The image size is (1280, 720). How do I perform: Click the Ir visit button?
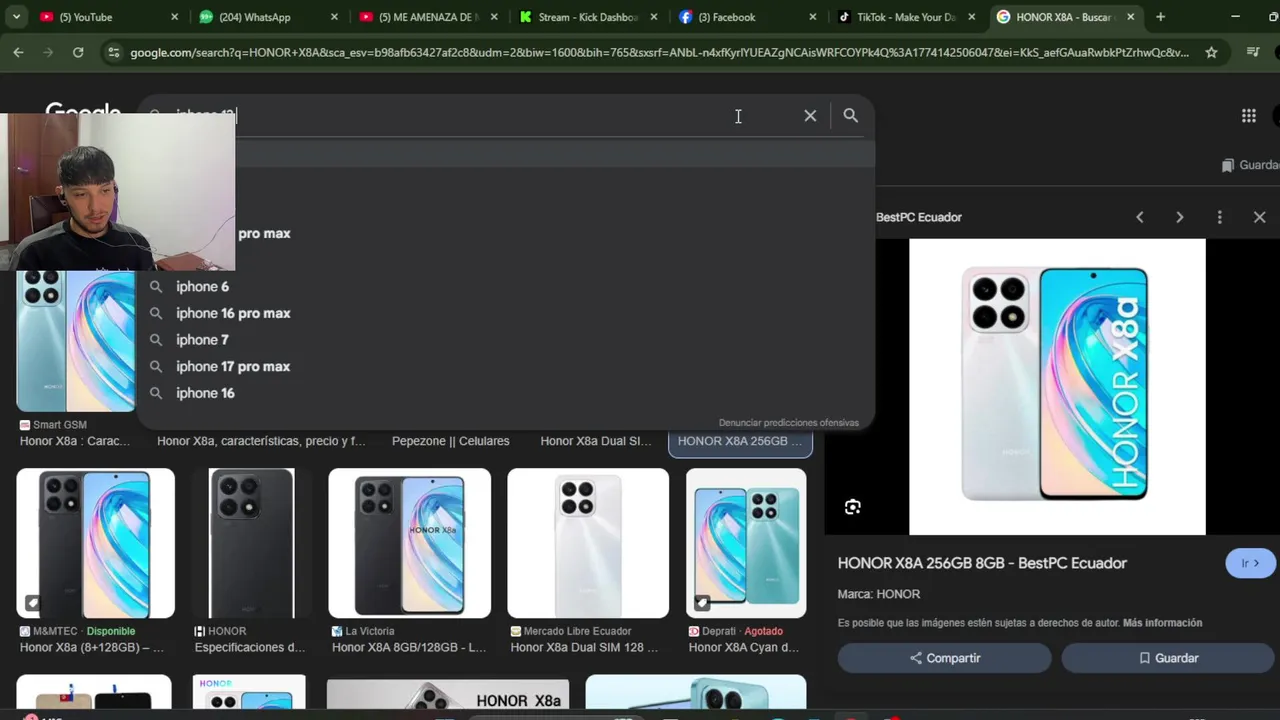click(1250, 563)
